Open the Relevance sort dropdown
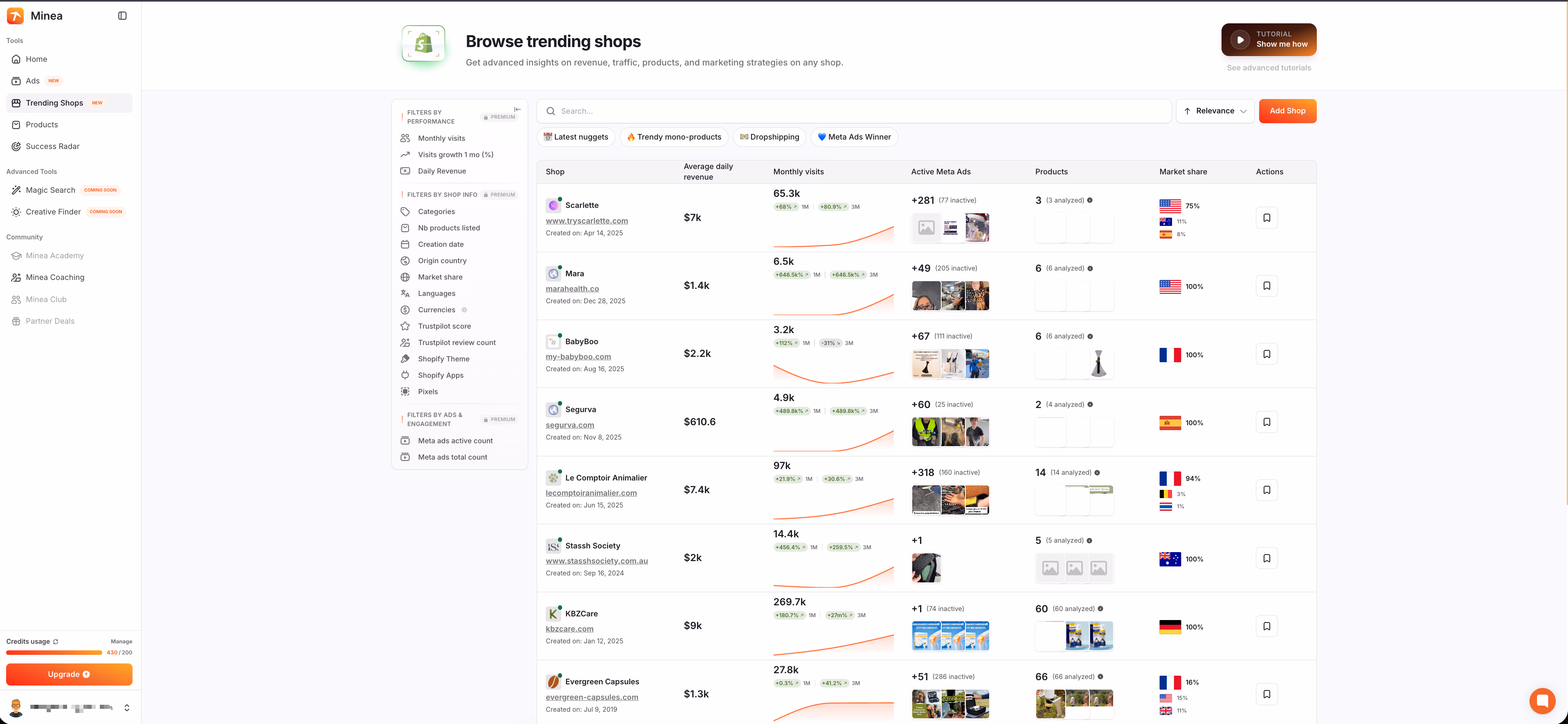The width and height of the screenshot is (1568, 724). 1214,111
